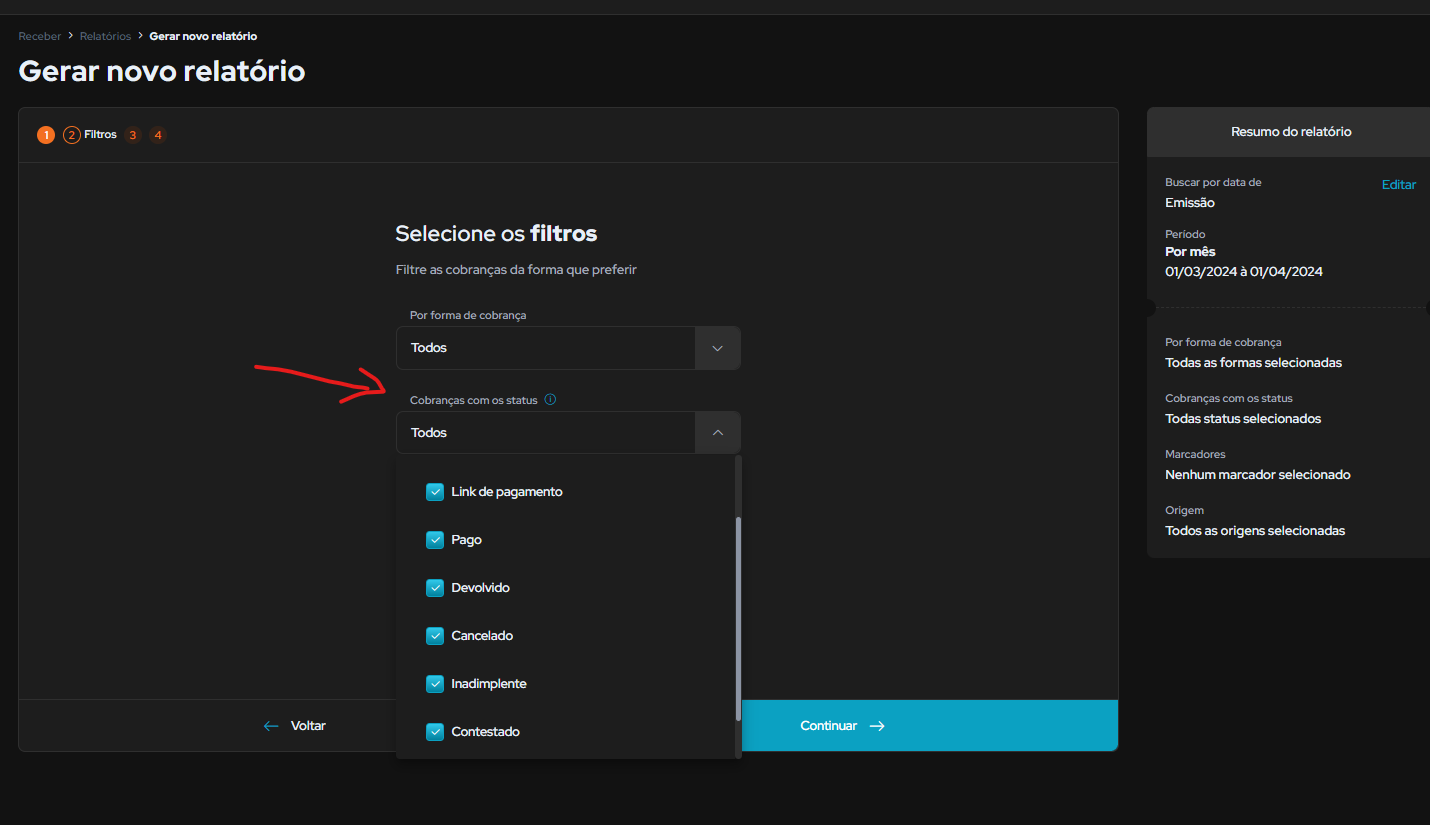Collapse the status dropdown using its up chevron
Viewport: 1430px width, 825px height.
tap(717, 433)
